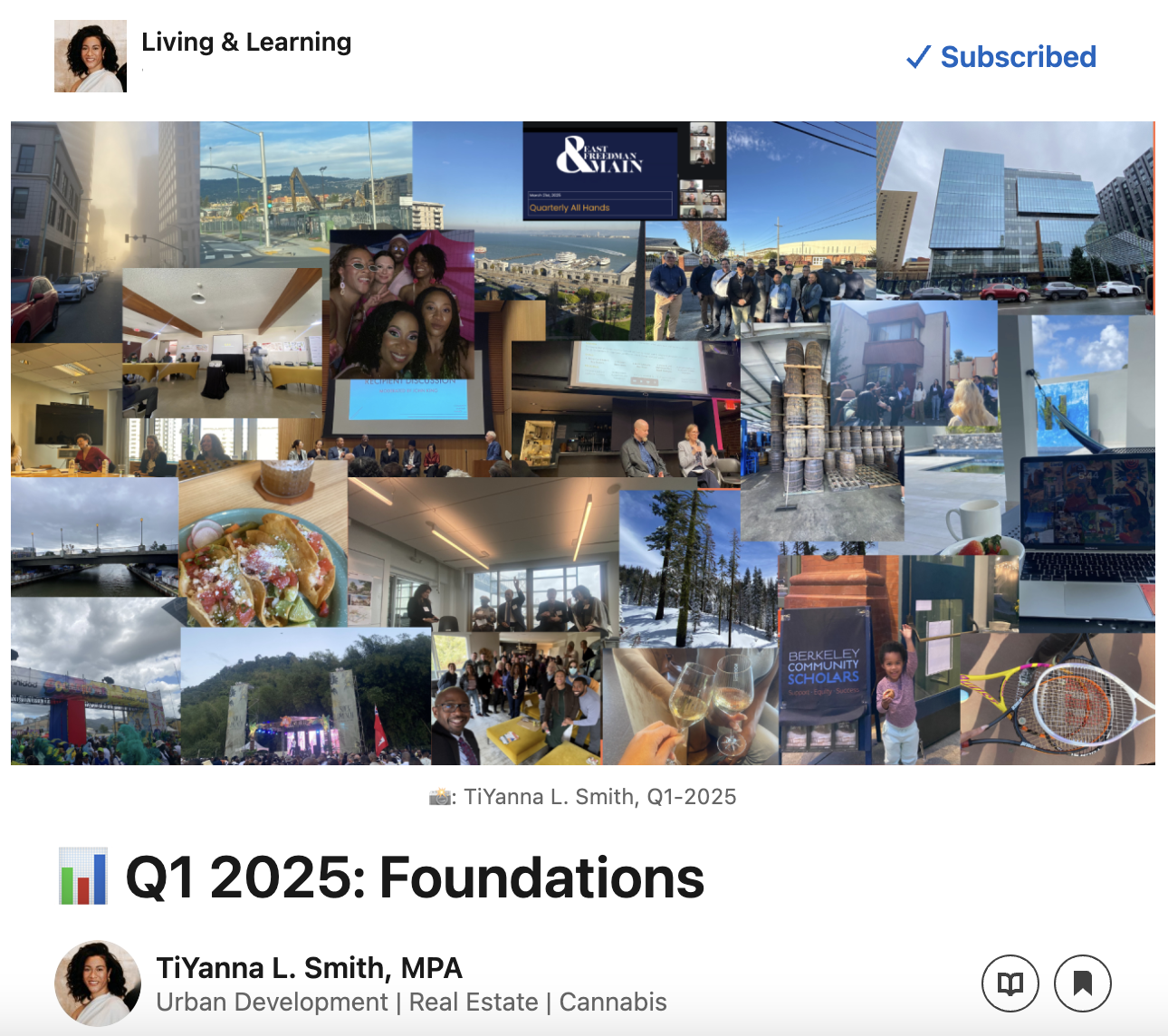Click the Quarterly All Hands slide image
Screen dimensions: 1168x1036
(x=599, y=172)
